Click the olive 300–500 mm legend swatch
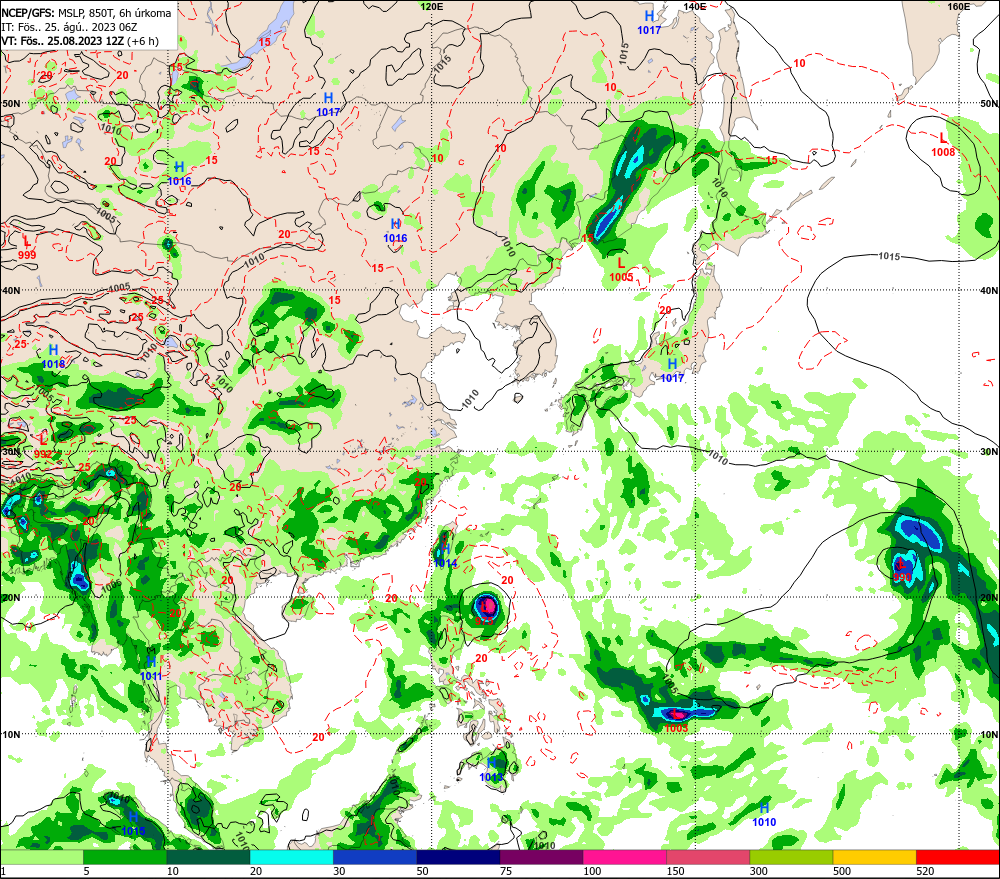This screenshot has height=879, width=1000. pos(791,857)
